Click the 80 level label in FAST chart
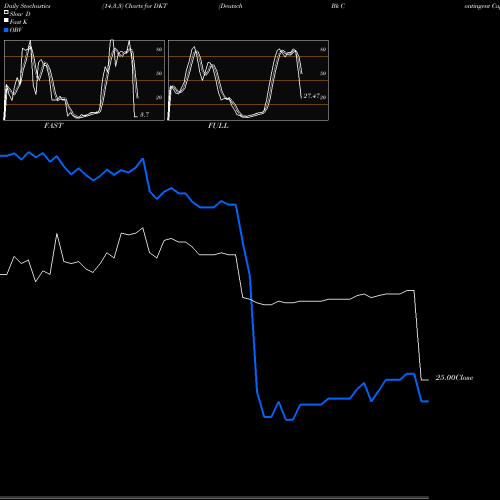 [x=159, y=49]
